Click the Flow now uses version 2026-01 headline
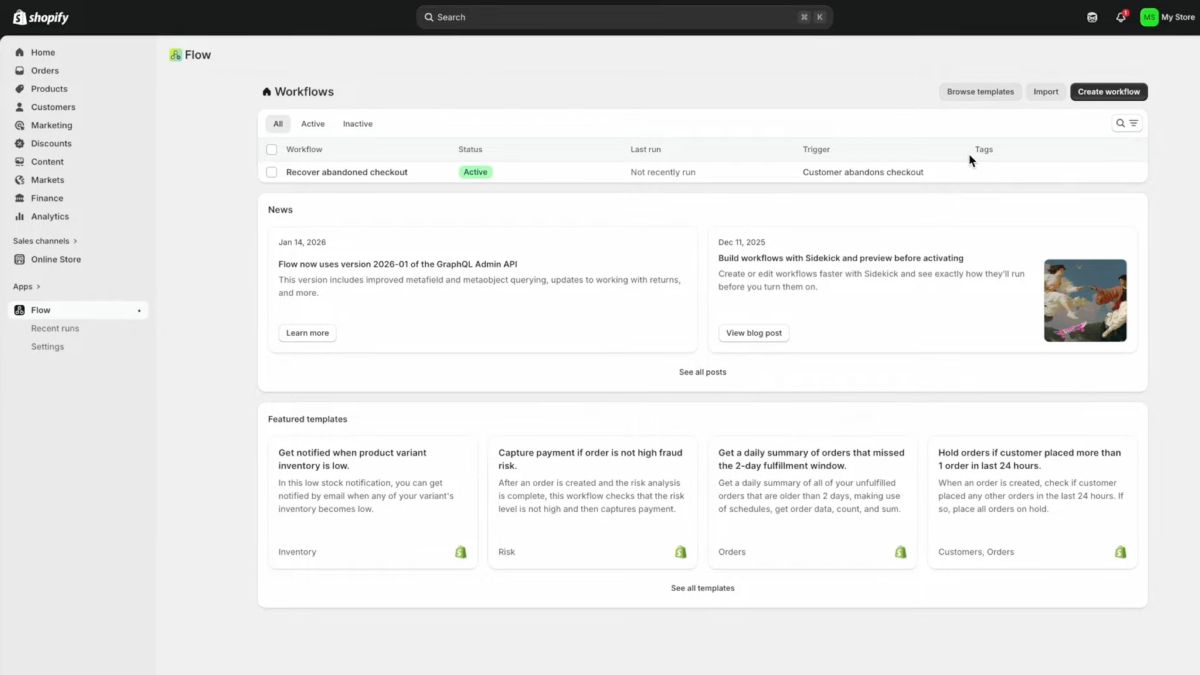The image size is (1200, 675). 398,264
